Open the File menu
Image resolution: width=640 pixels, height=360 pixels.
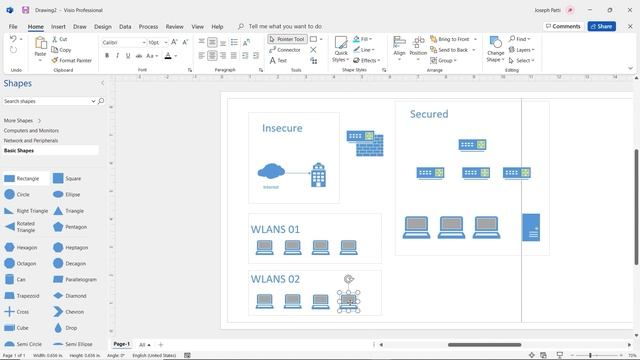(x=13, y=27)
